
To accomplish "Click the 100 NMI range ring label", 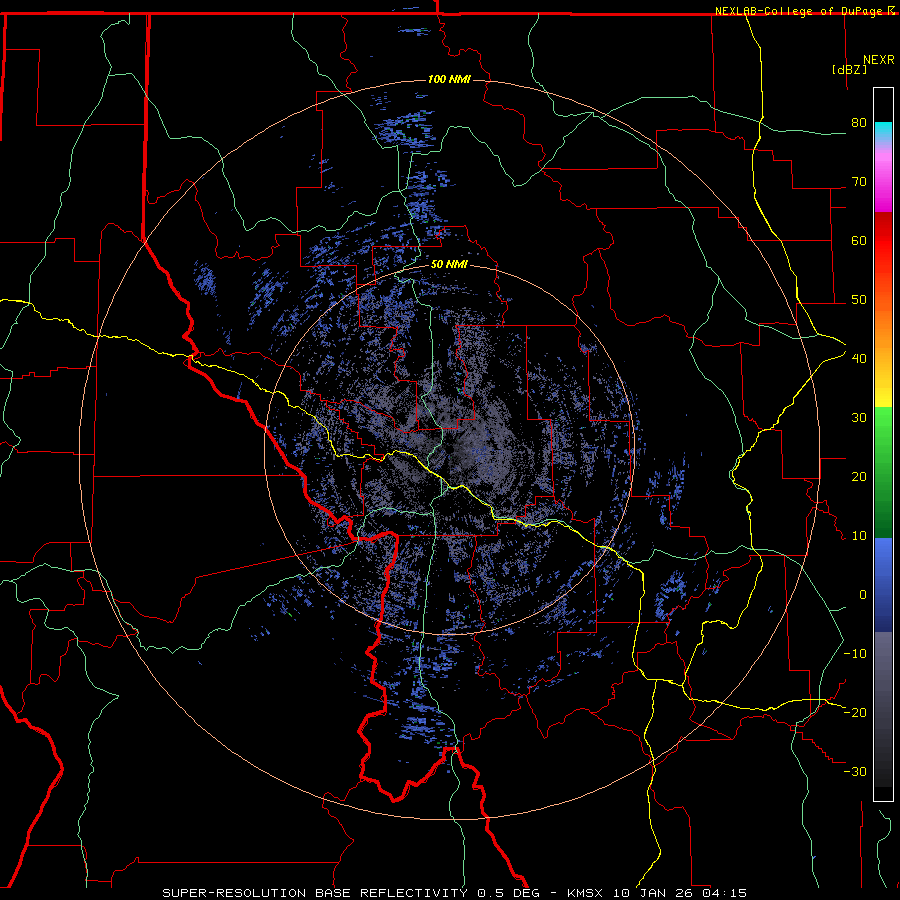I will click(449, 79).
